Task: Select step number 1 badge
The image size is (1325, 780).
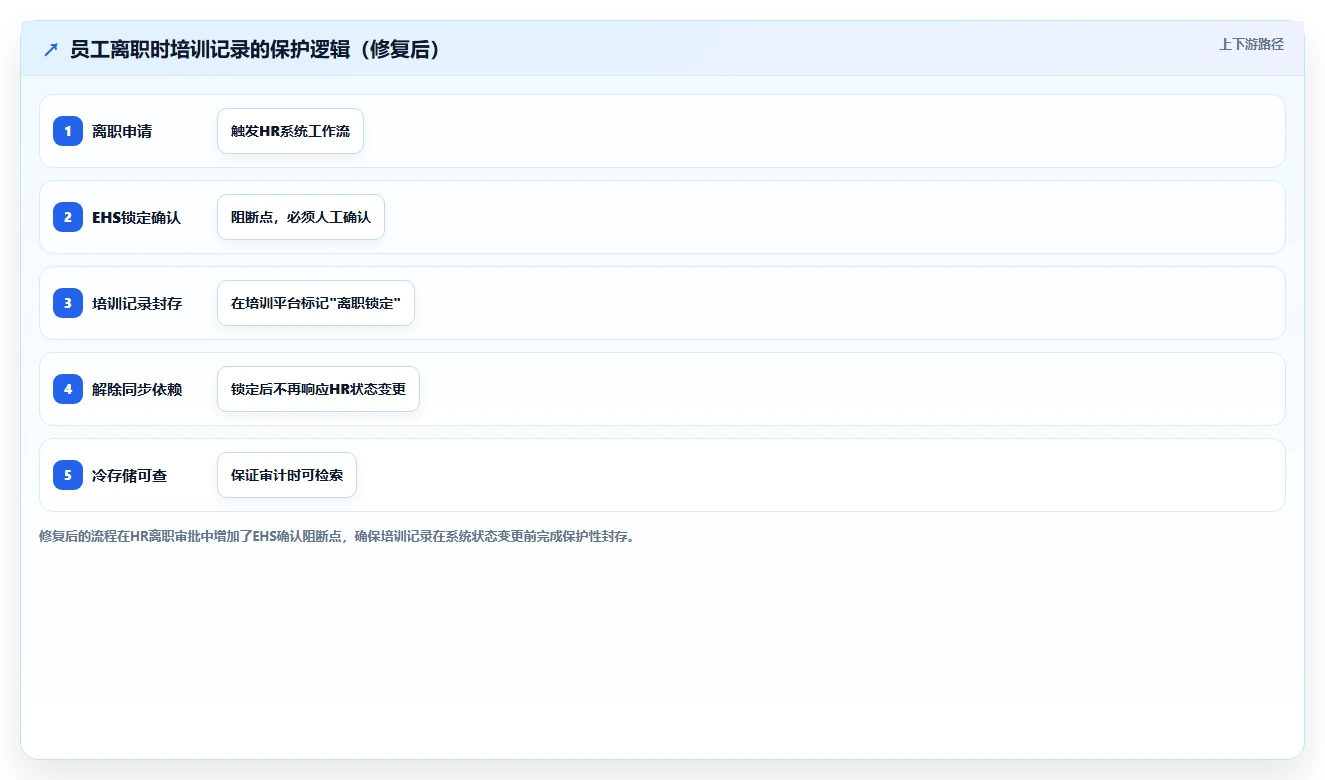Action: point(68,131)
